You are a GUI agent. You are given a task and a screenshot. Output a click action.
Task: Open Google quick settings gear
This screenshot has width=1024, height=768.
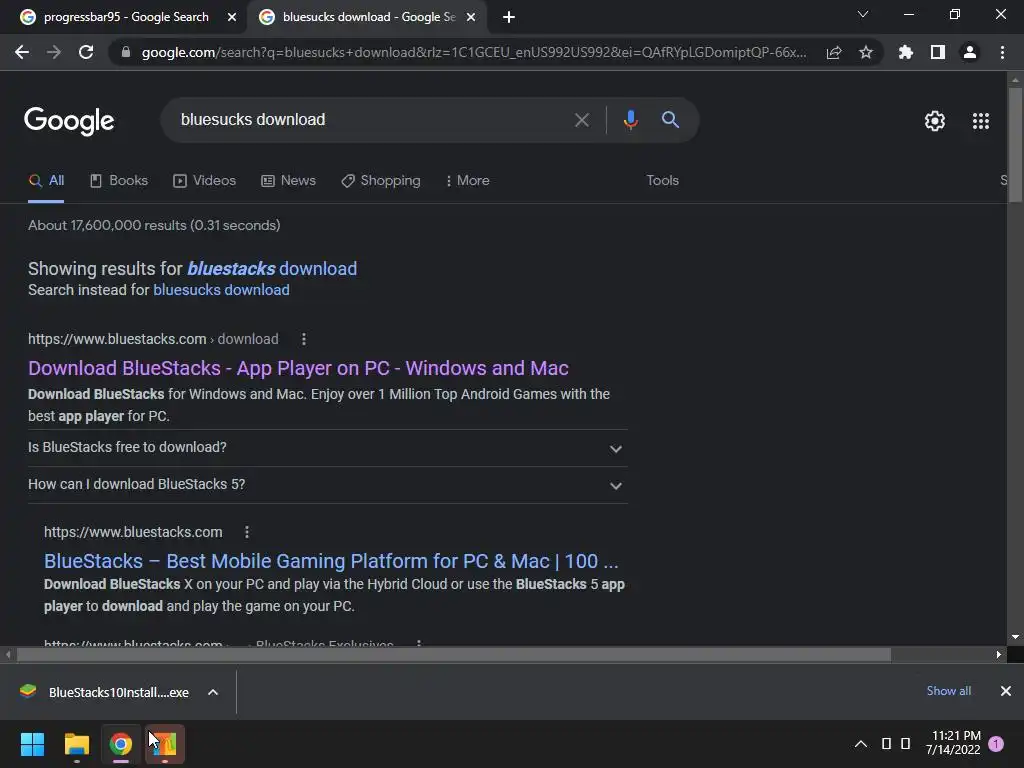[x=935, y=121]
